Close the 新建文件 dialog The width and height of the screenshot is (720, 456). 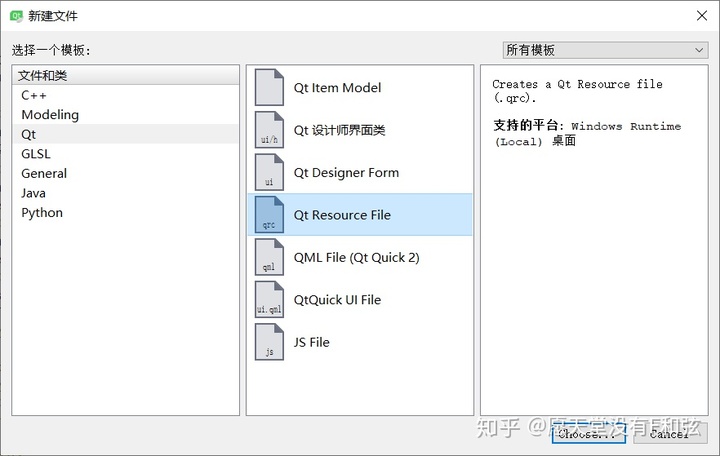click(702, 16)
